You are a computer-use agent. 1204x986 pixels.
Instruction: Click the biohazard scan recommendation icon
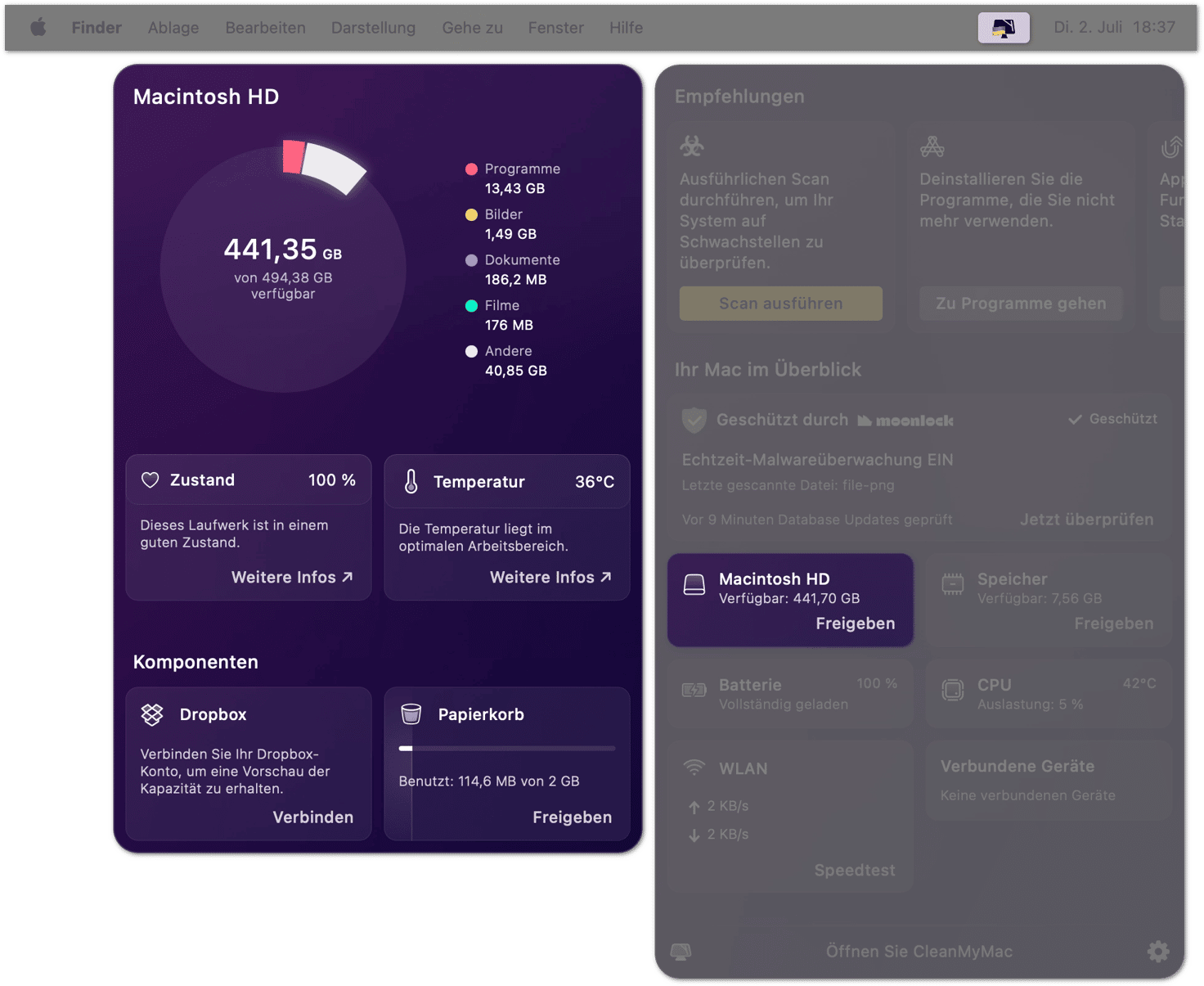[692, 146]
